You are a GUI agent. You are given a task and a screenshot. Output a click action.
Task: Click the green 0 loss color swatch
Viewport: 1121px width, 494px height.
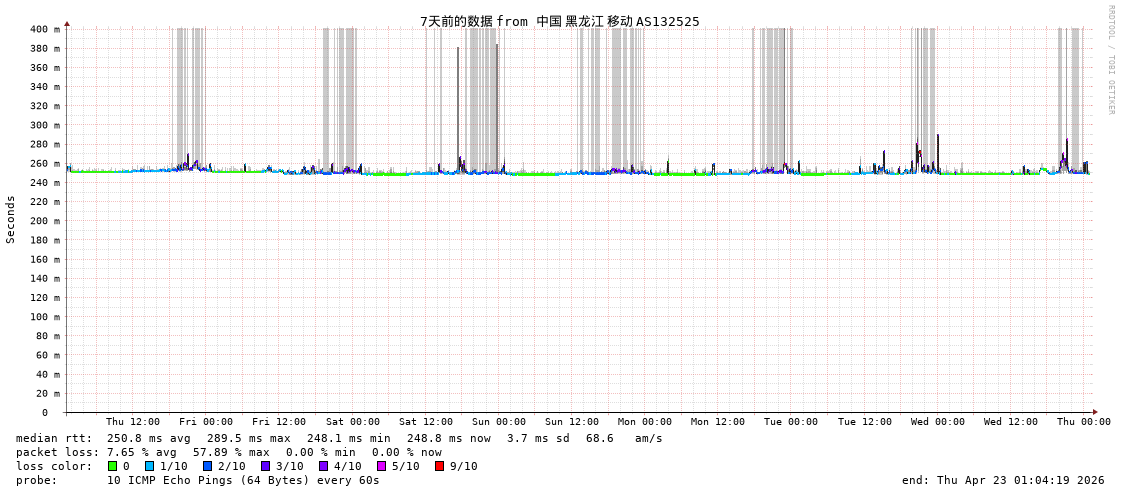pyautogui.click(x=113, y=466)
